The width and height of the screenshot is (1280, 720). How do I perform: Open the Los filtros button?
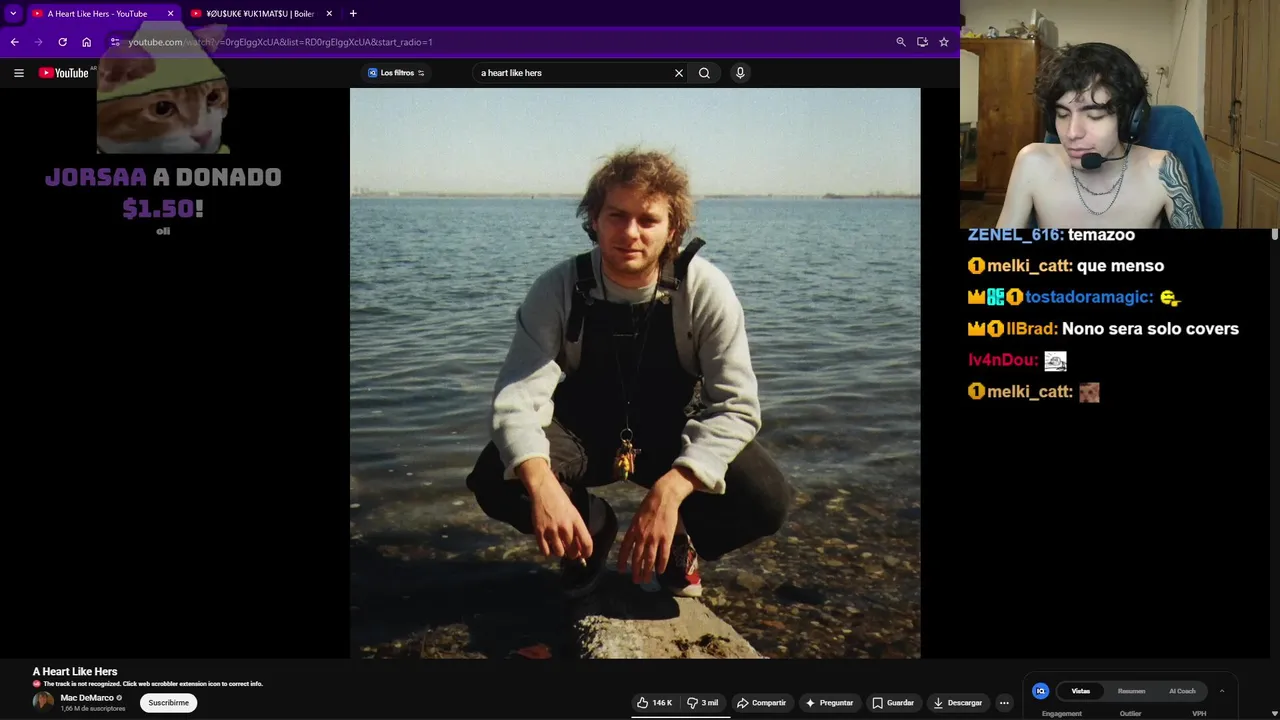click(396, 73)
